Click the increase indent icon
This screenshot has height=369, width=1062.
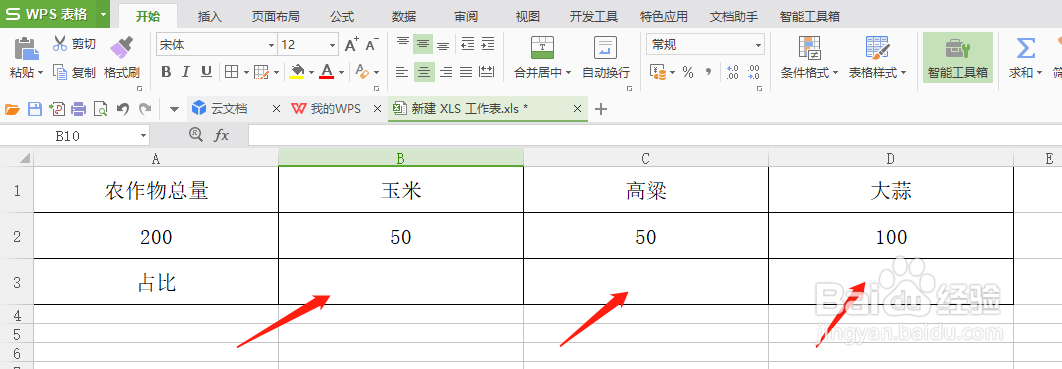coord(488,45)
